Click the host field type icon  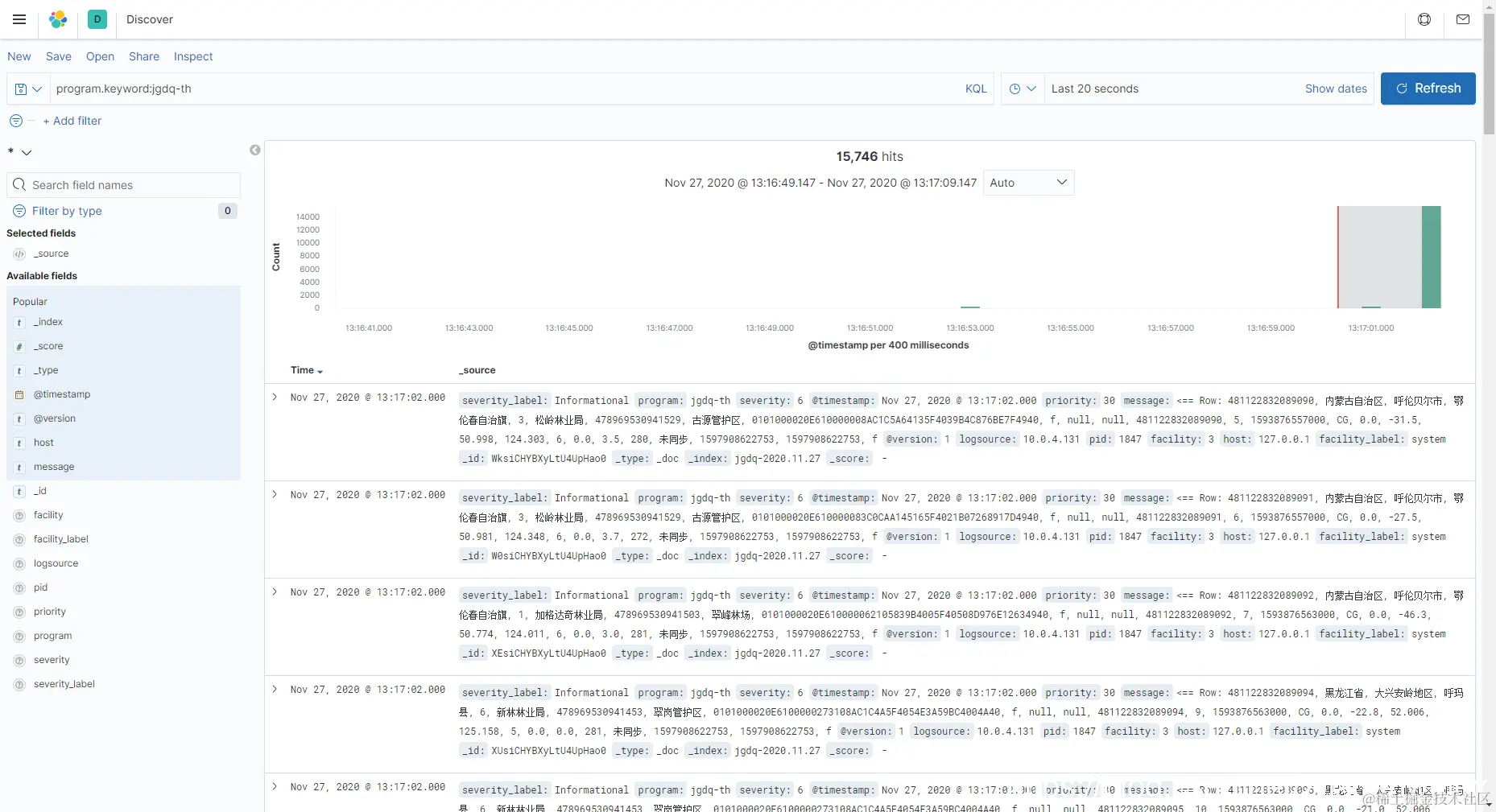click(x=19, y=443)
